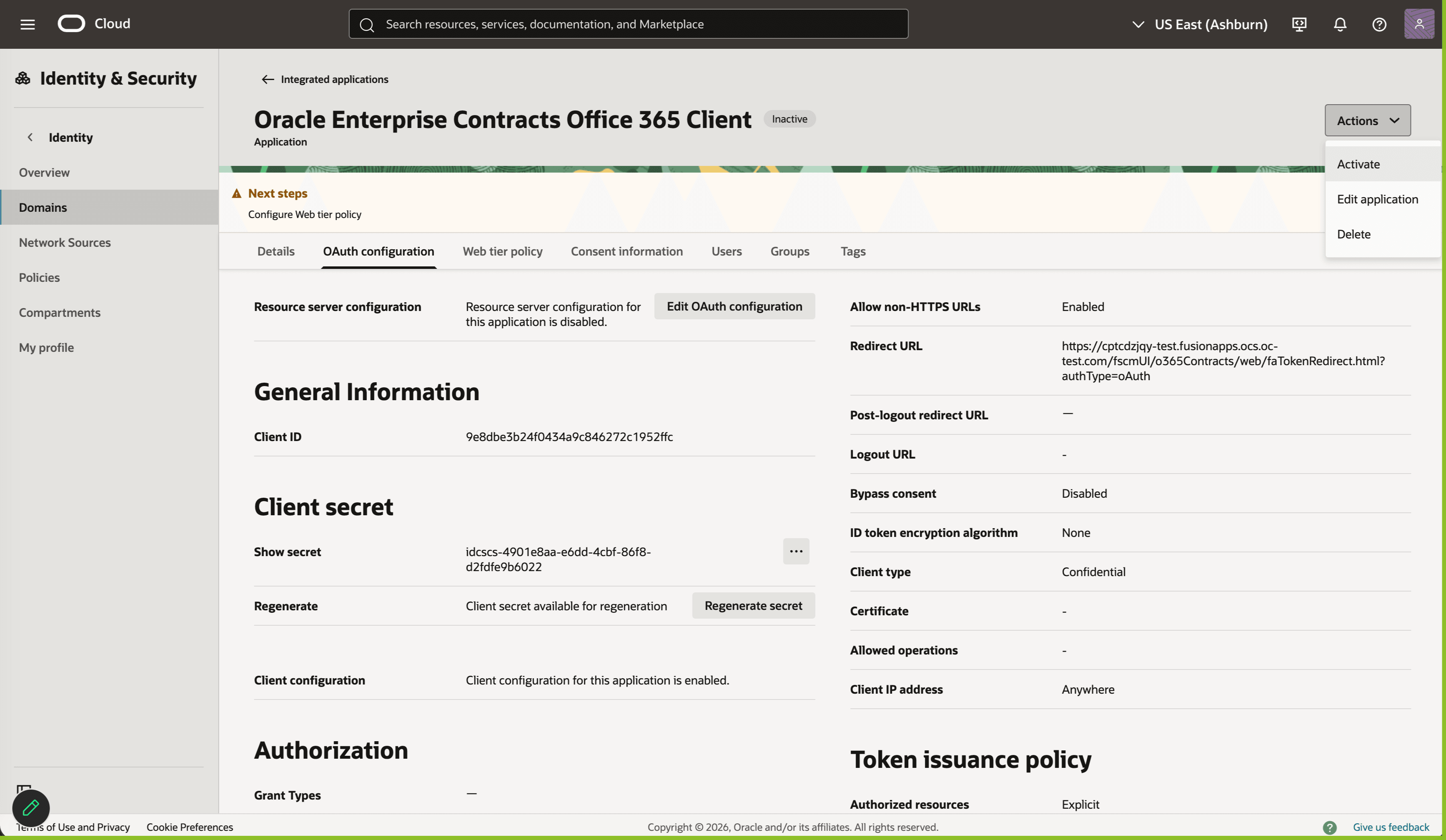Open Overview in the Identity sidebar
This screenshot has width=1446, height=840.
109,172
